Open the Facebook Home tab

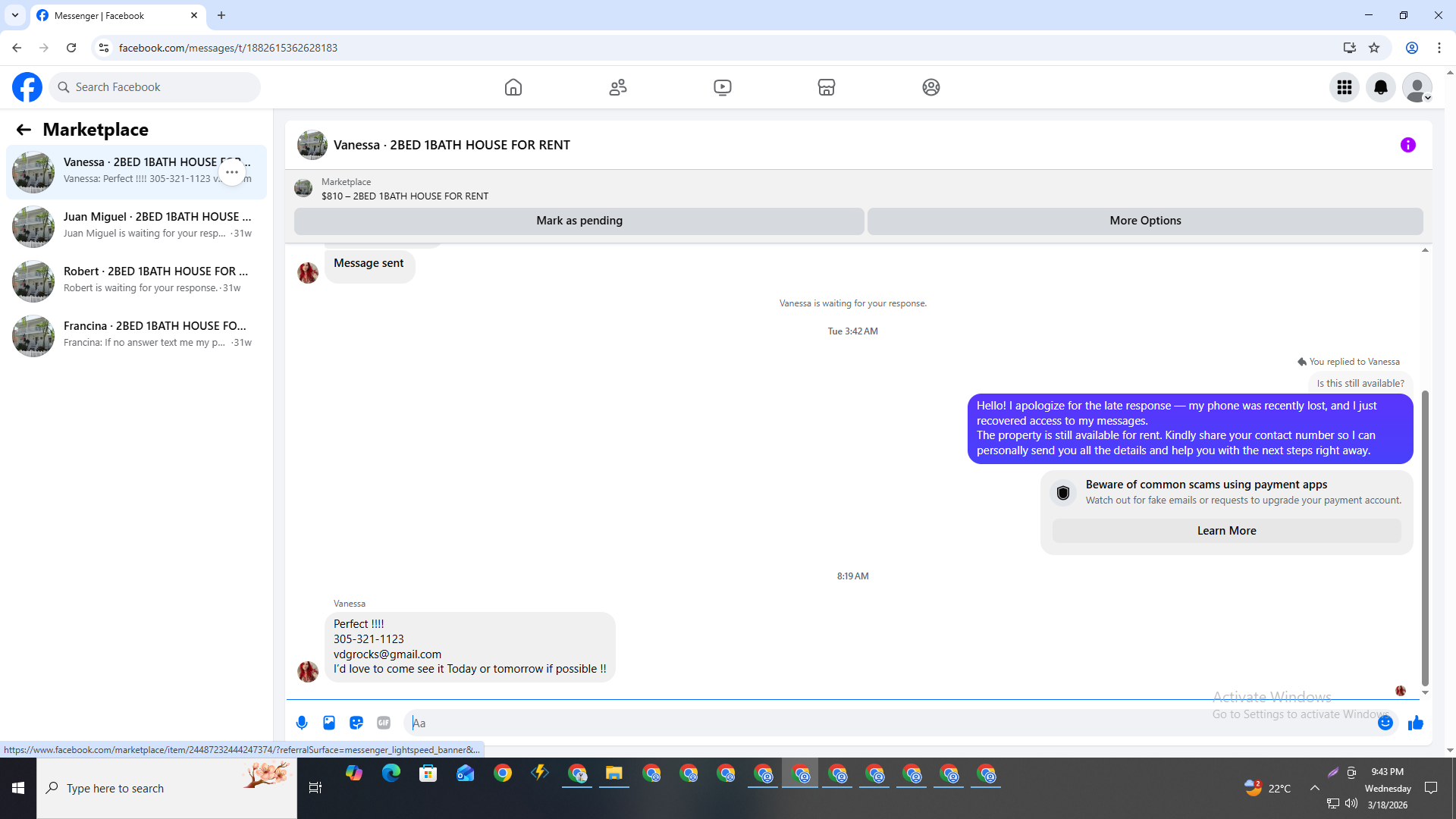513,87
